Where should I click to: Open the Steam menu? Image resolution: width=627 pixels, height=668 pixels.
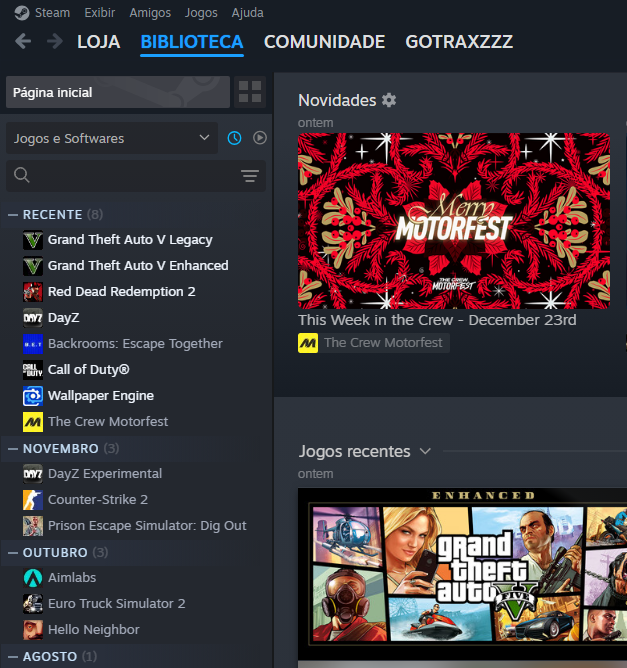pyautogui.click(x=52, y=13)
